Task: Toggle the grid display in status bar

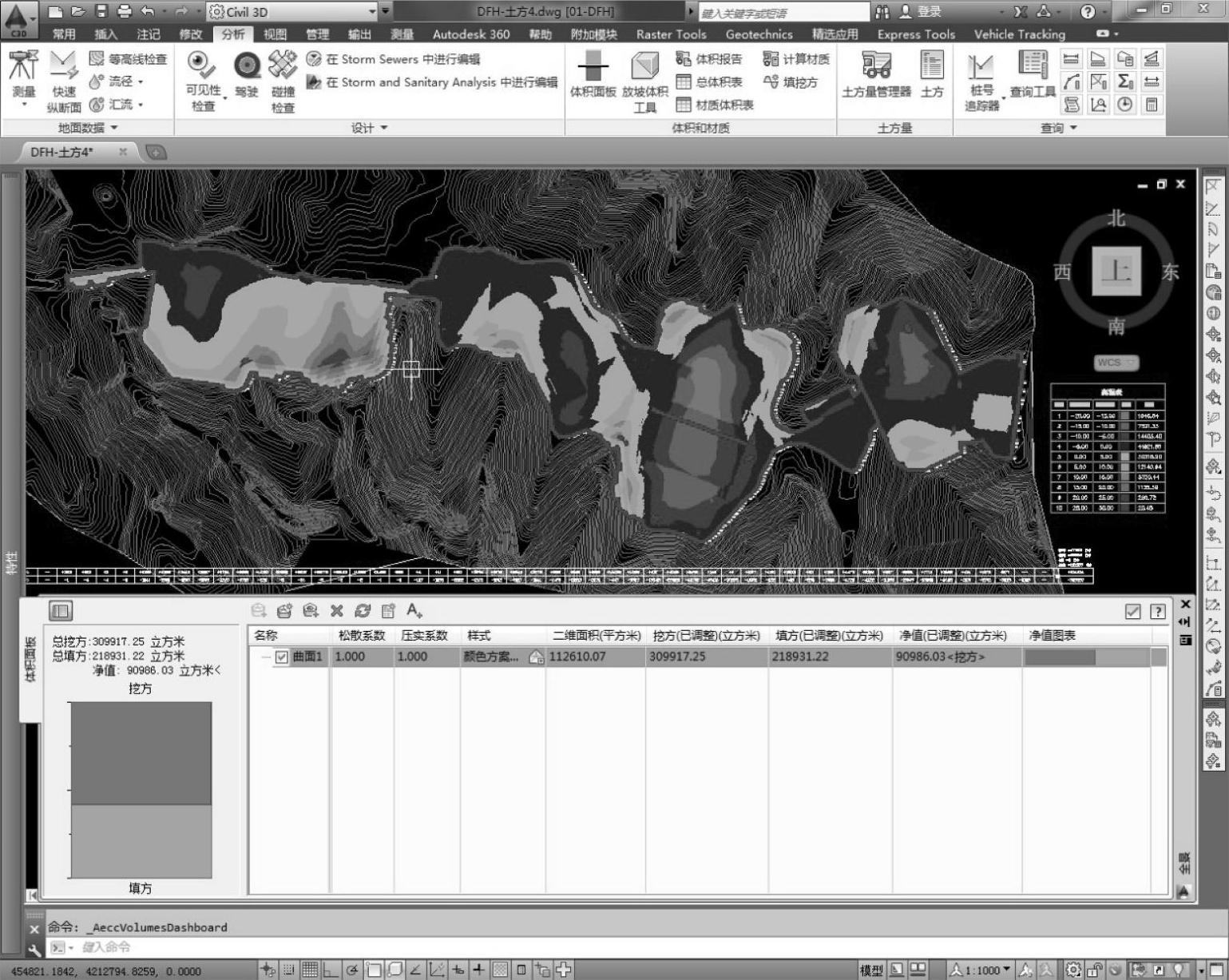Action: [309, 970]
